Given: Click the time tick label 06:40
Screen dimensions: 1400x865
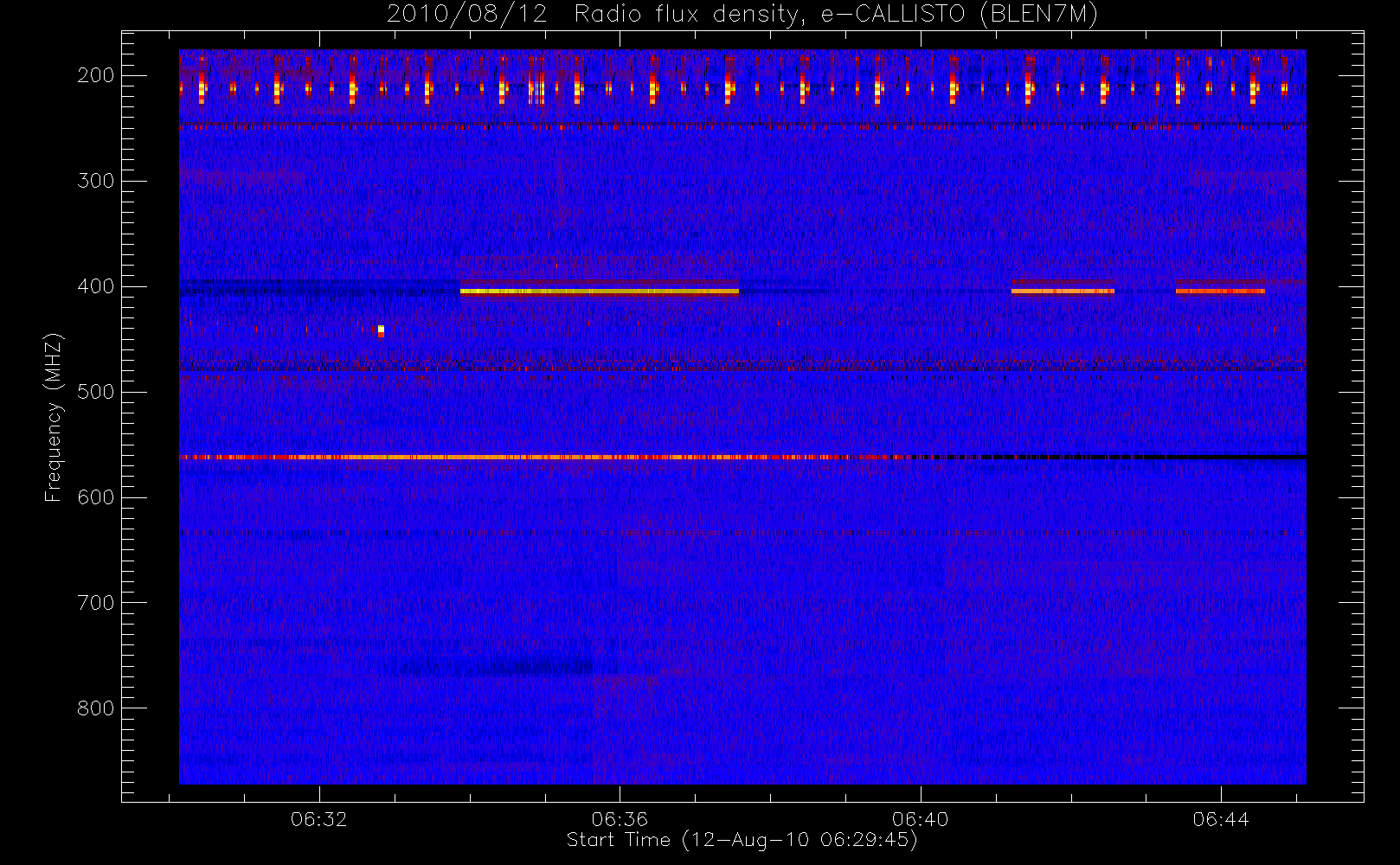Looking at the screenshot, I should 921,819.
